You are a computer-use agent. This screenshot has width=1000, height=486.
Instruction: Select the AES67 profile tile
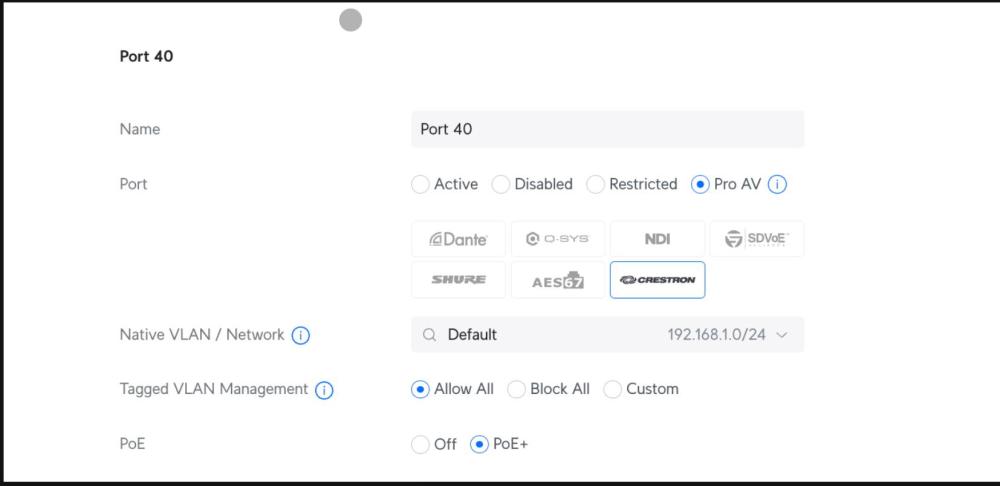coord(558,280)
